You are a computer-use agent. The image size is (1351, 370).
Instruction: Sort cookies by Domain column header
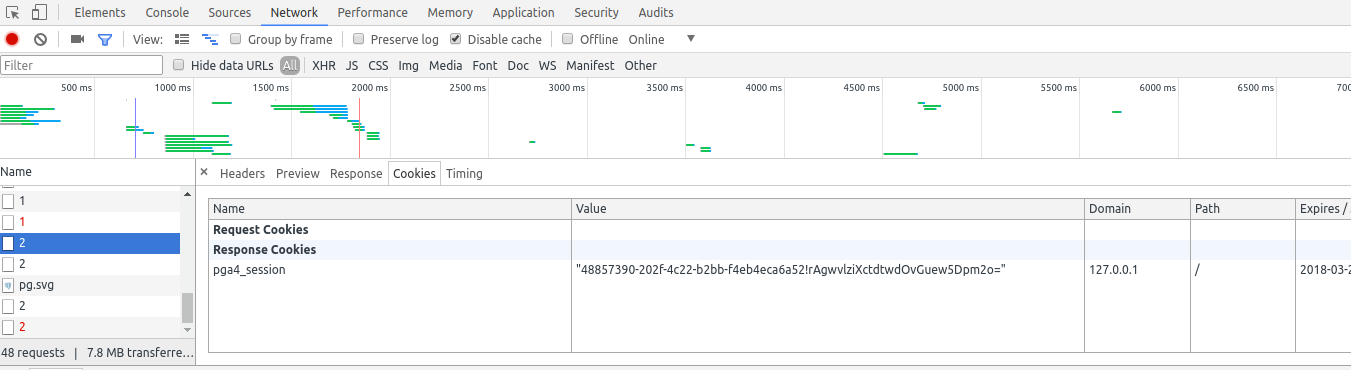click(1138, 209)
